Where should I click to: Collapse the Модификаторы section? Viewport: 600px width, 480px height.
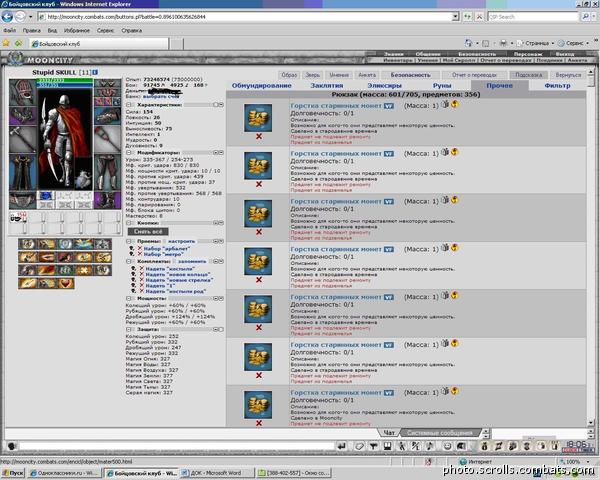coord(129,152)
